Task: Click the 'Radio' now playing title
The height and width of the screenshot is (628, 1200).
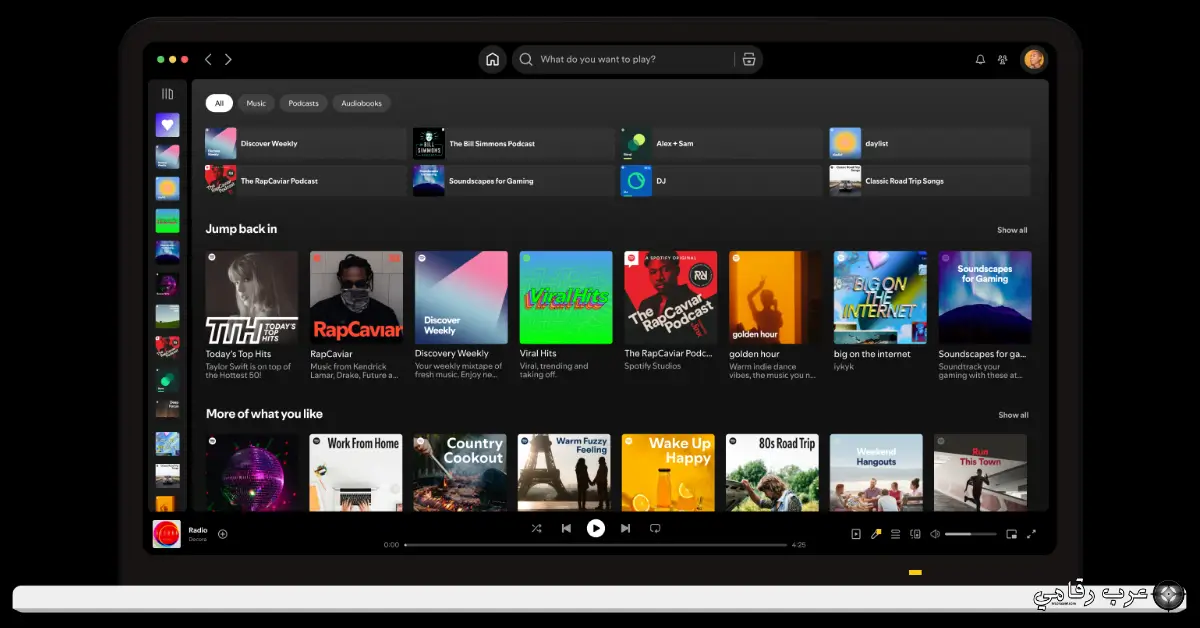Action: click(198, 530)
